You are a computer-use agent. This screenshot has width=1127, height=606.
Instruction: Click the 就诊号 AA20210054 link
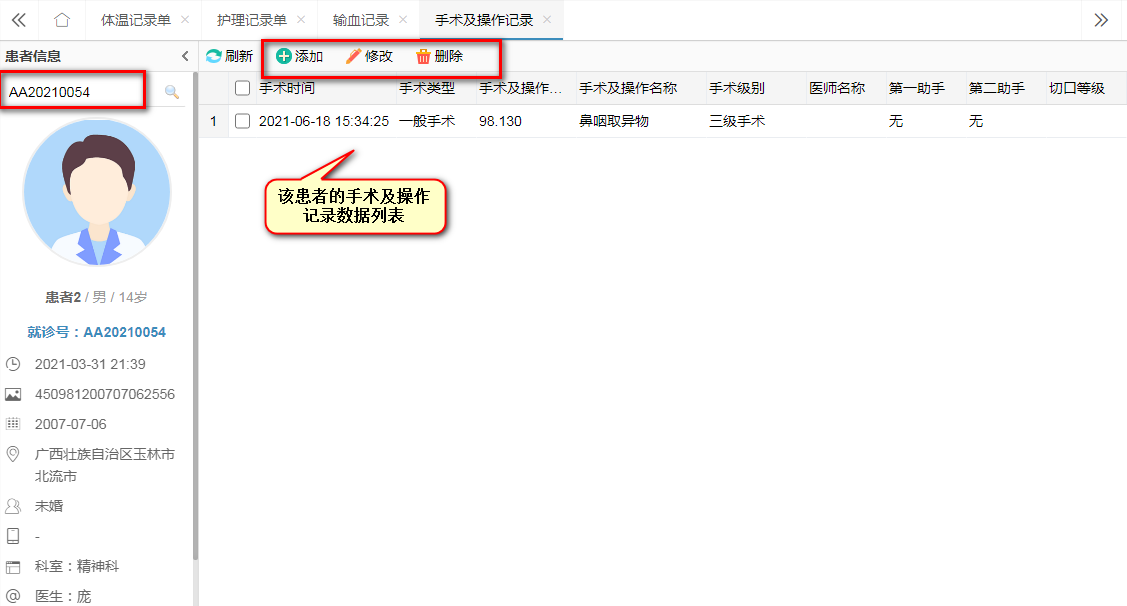coord(97,332)
